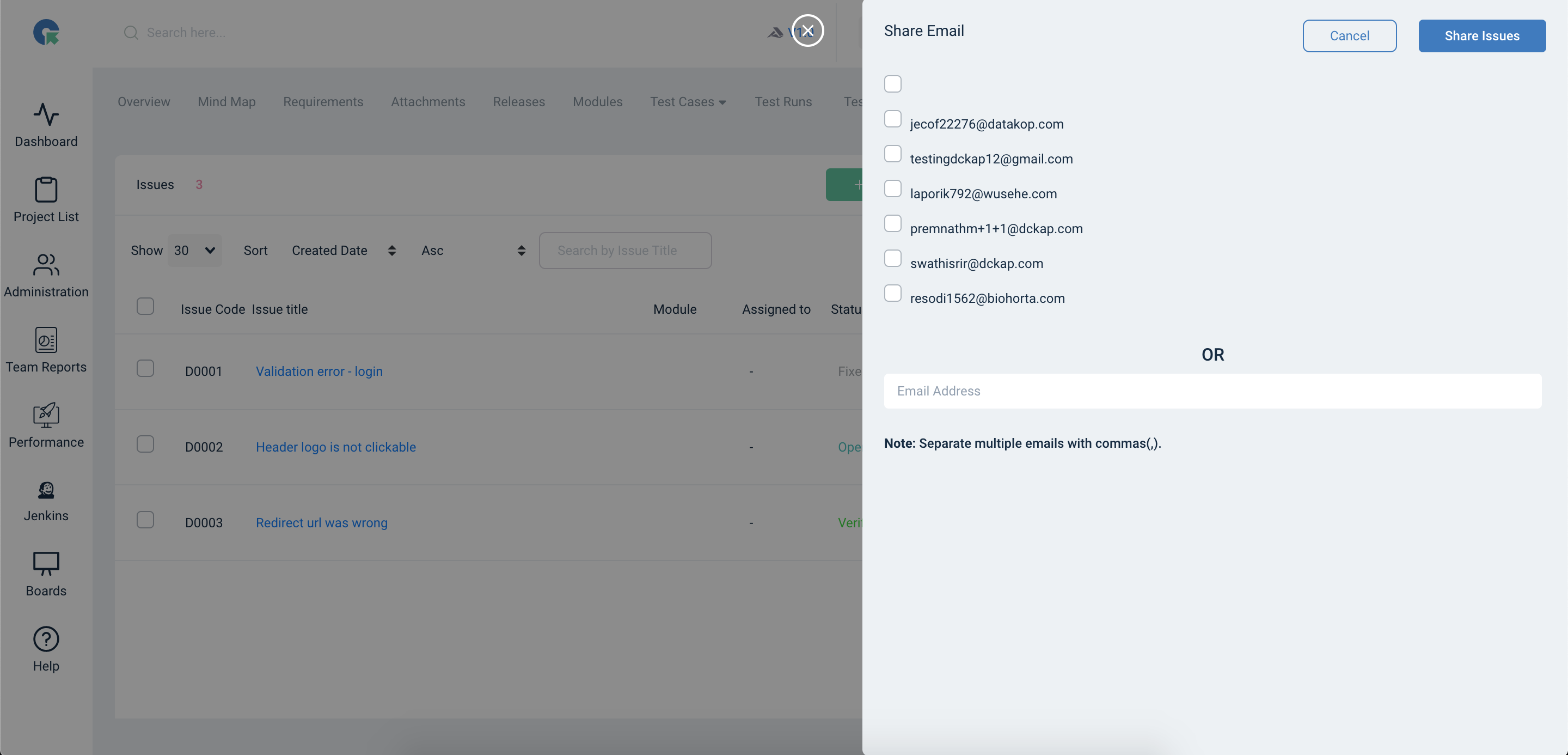Select the checkbox for issue D0001
The image size is (1568, 755).
(x=145, y=368)
